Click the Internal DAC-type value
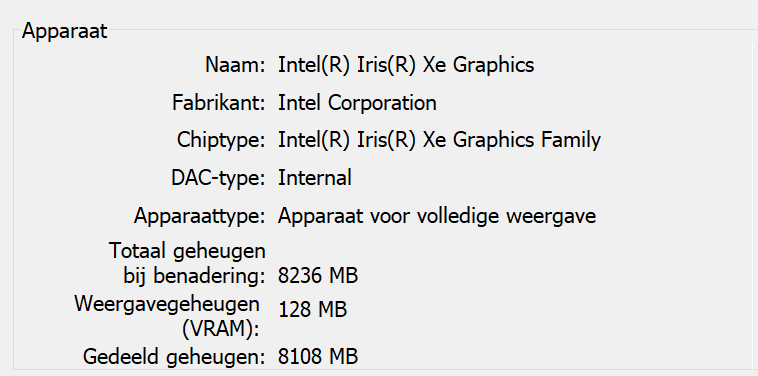The width and height of the screenshot is (758, 376). point(315,178)
